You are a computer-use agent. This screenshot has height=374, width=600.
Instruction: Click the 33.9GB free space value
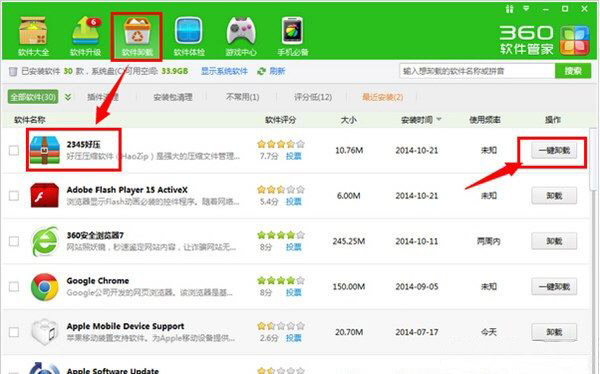174,71
